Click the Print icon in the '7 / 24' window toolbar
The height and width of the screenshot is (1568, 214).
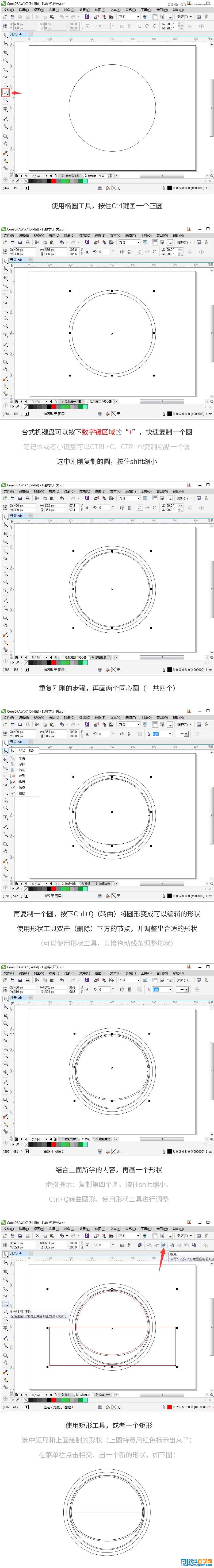point(28,980)
